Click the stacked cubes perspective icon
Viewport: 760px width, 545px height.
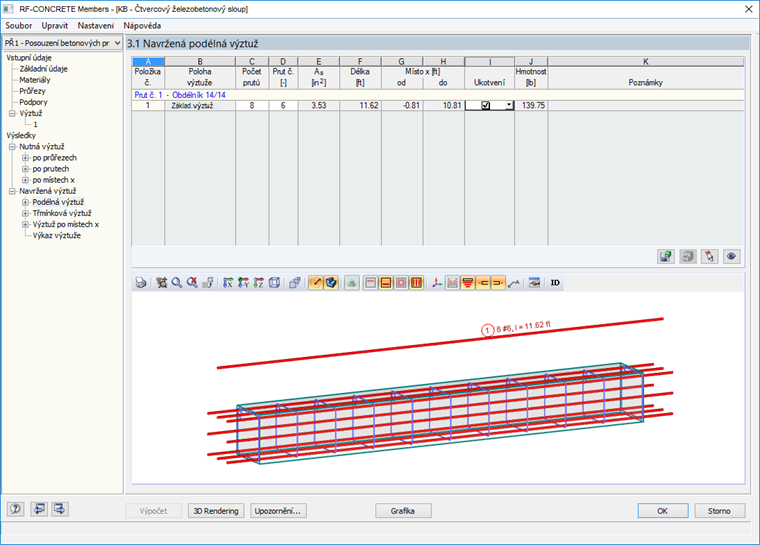tap(295, 283)
